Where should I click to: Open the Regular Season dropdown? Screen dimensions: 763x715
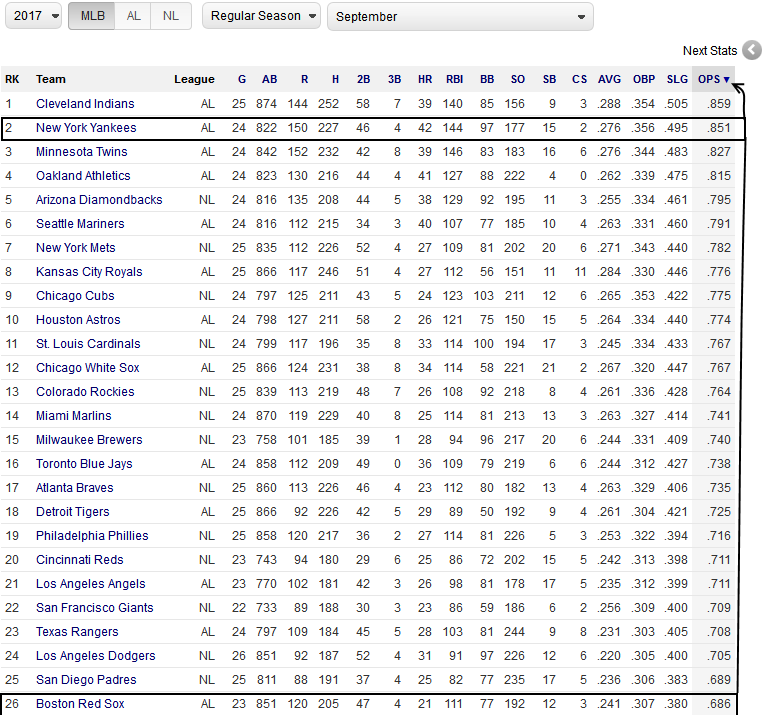[261, 16]
